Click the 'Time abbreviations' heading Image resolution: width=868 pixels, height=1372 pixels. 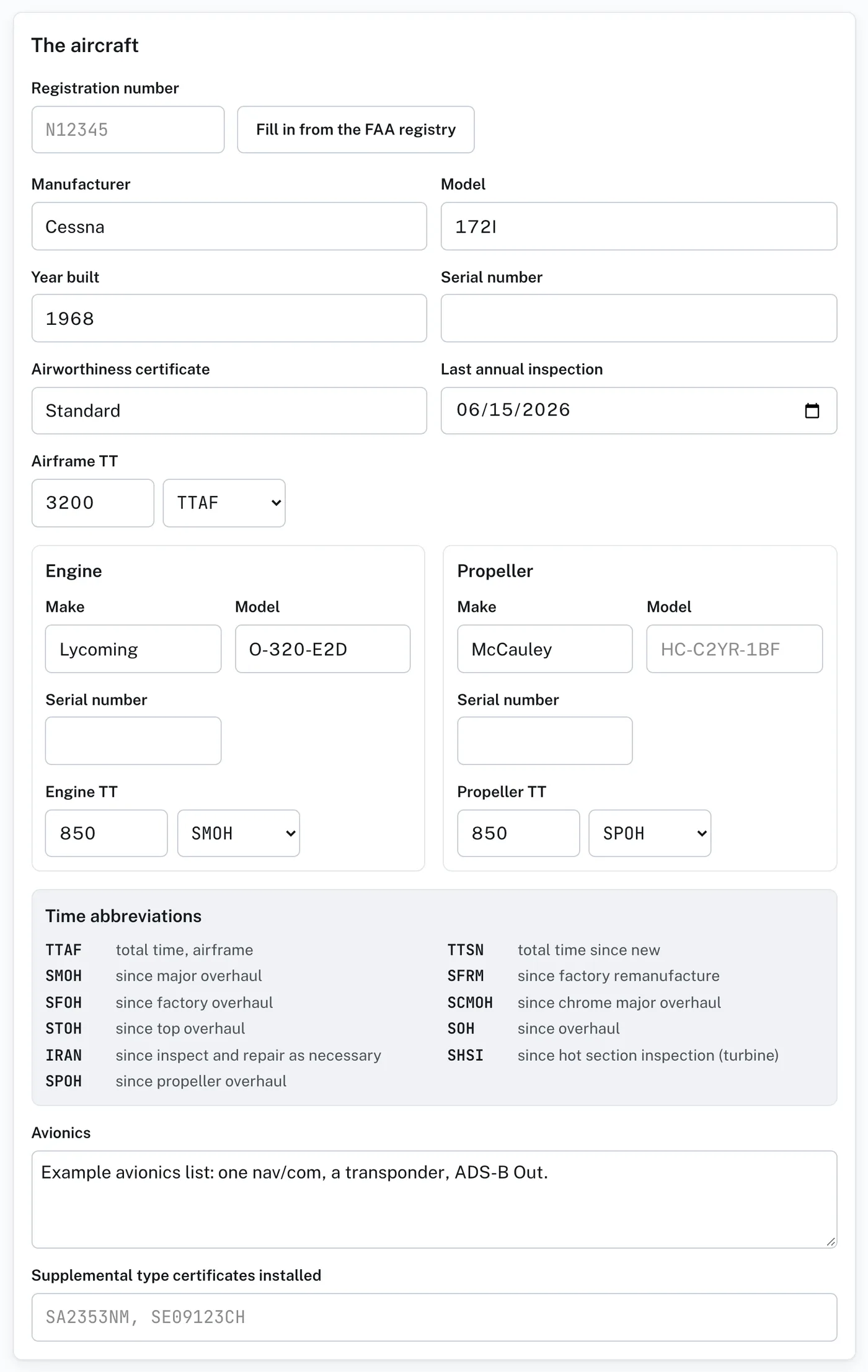(123, 916)
